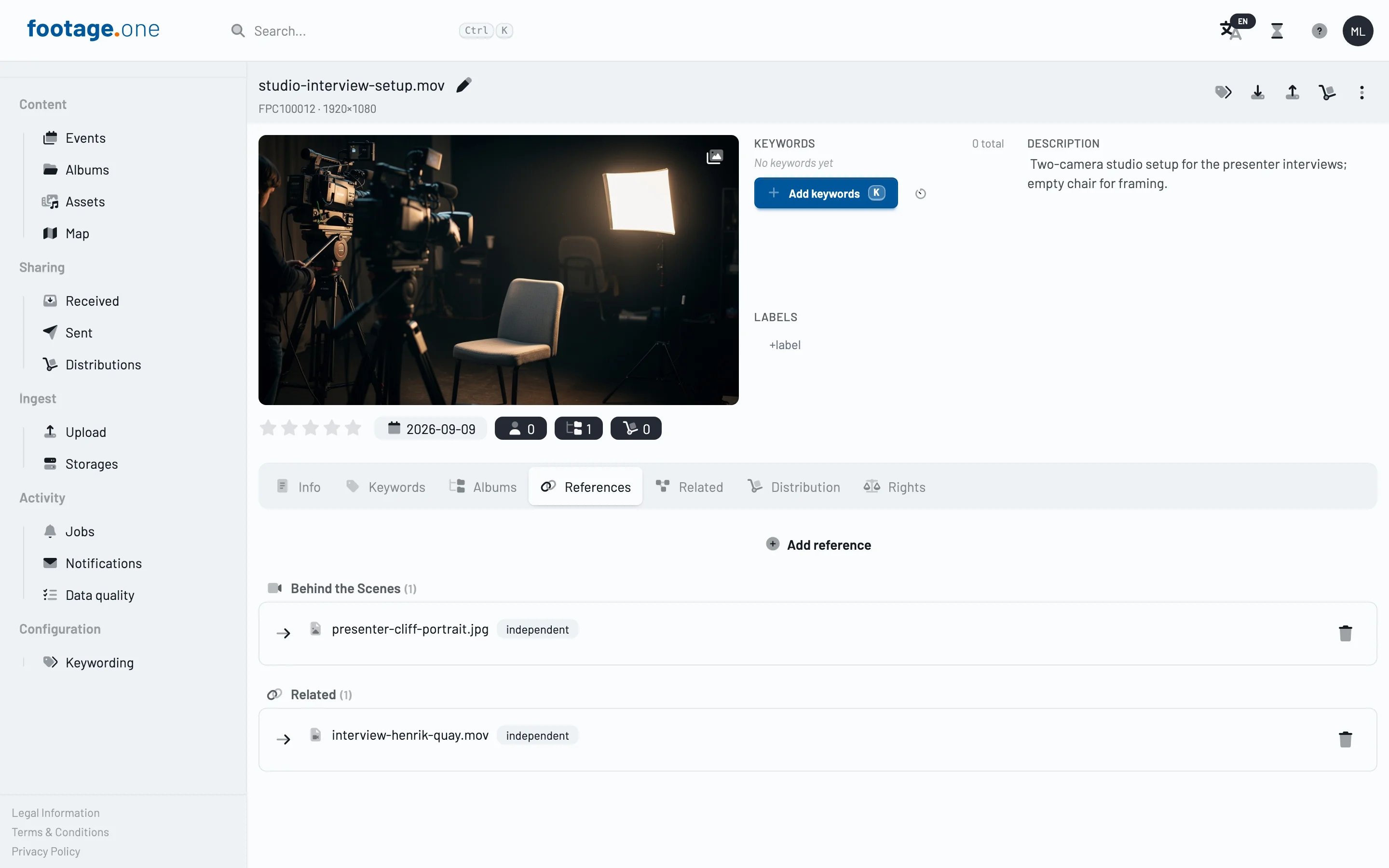Click the distributions count badge showing 0
Image resolution: width=1389 pixels, height=868 pixels.
pos(635,428)
